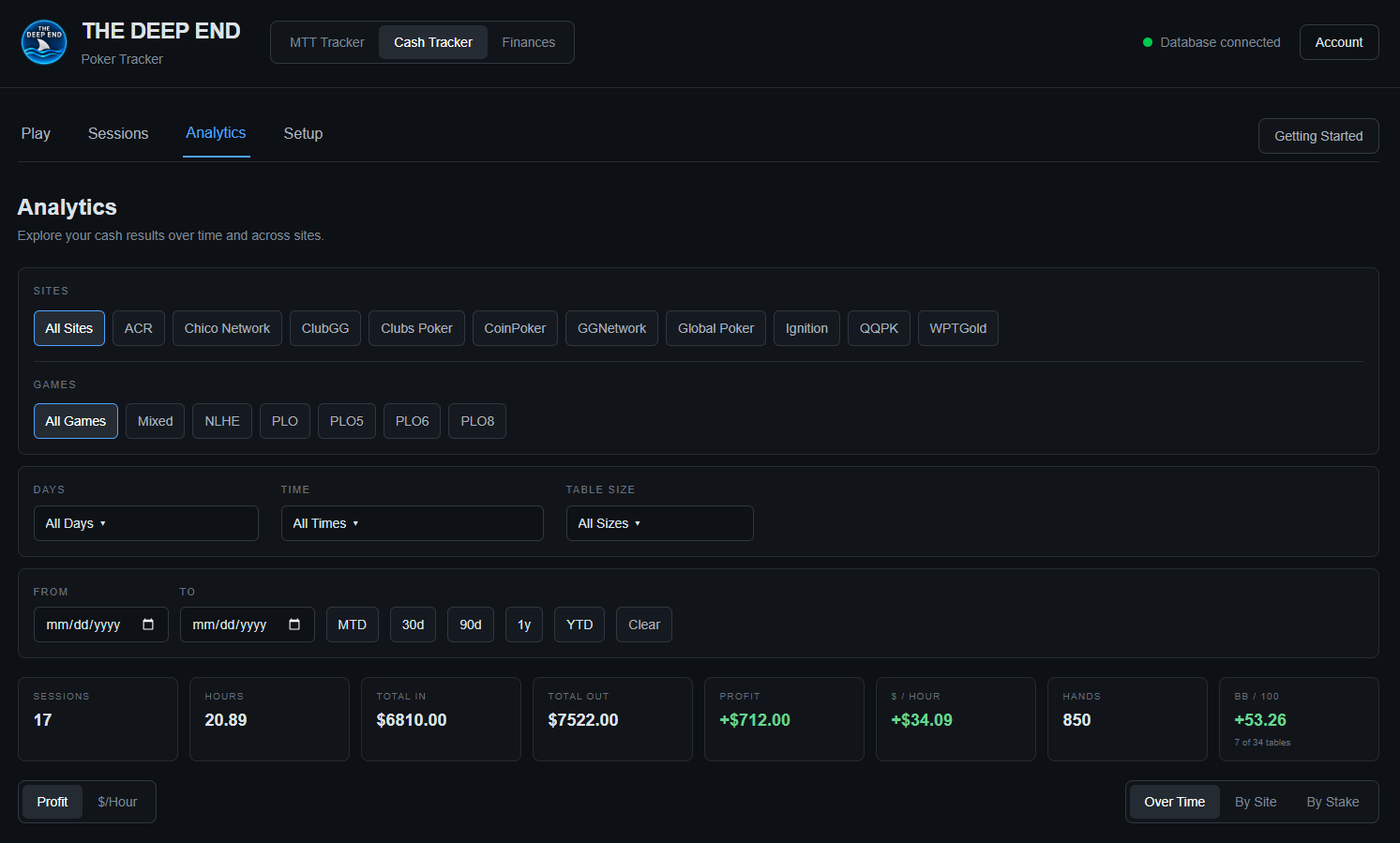Click the Account button

[1339, 42]
